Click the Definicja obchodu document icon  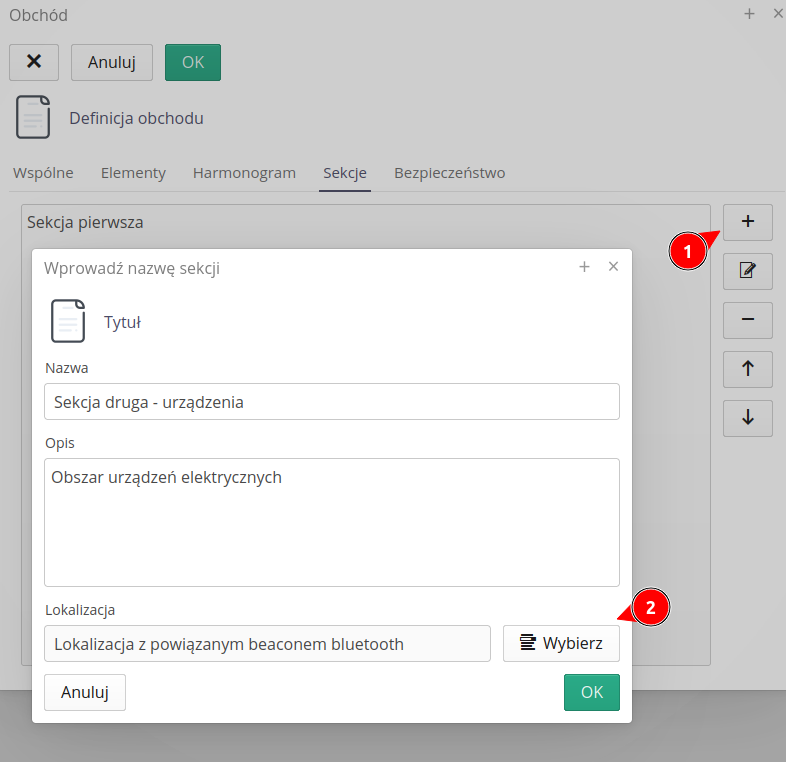33,118
